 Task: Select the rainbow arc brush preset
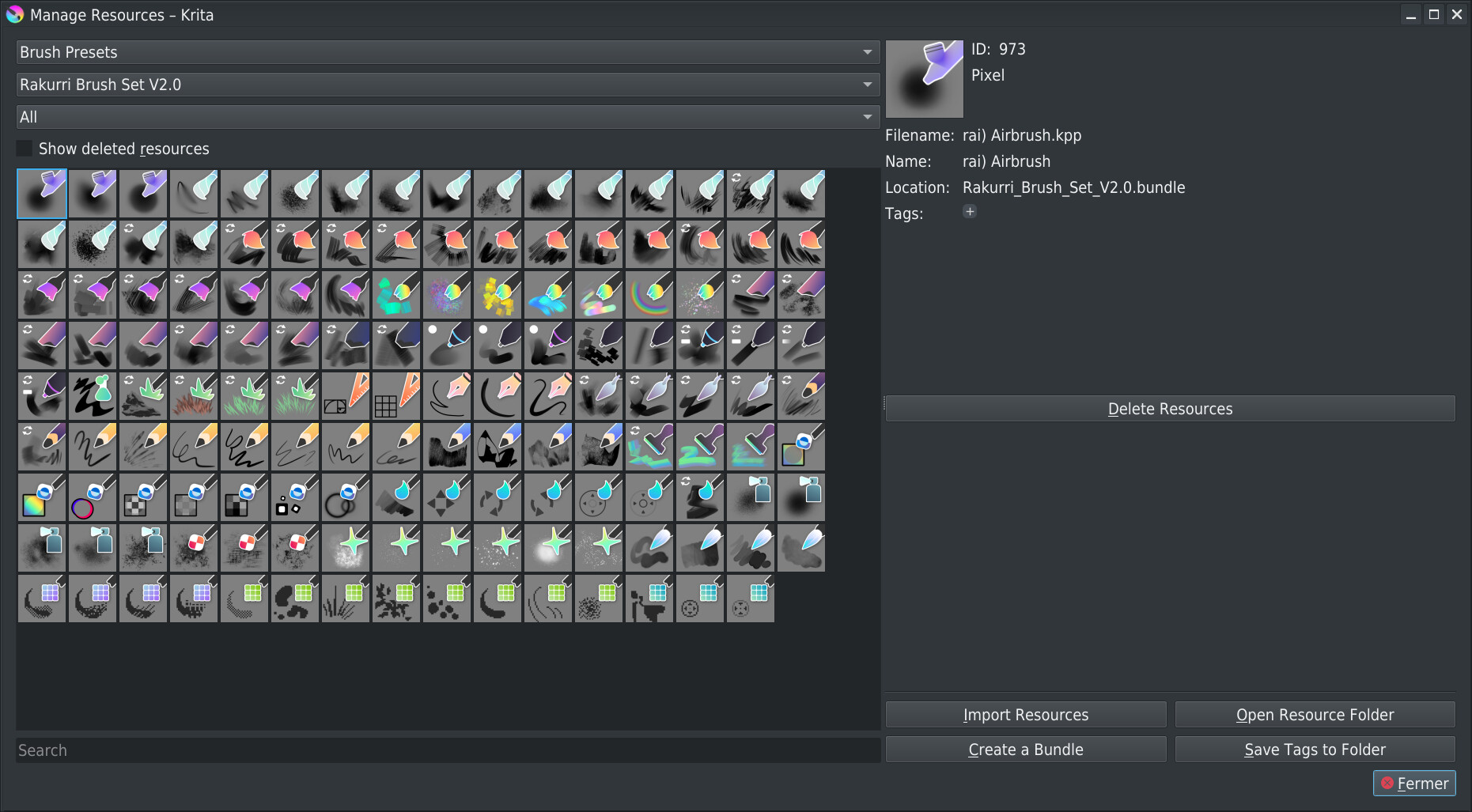[649, 295]
